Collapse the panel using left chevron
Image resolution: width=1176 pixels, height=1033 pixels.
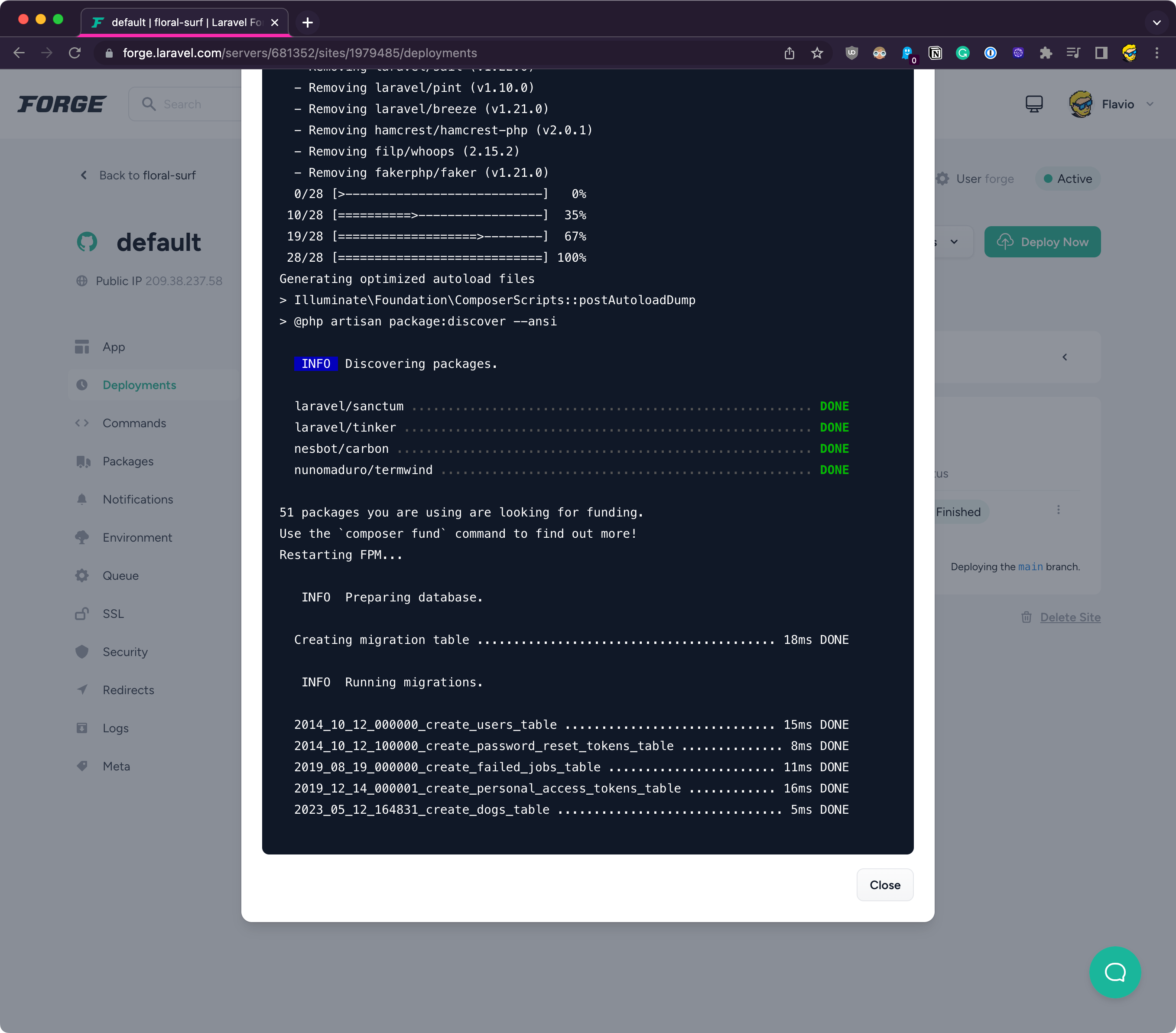(x=1064, y=357)
